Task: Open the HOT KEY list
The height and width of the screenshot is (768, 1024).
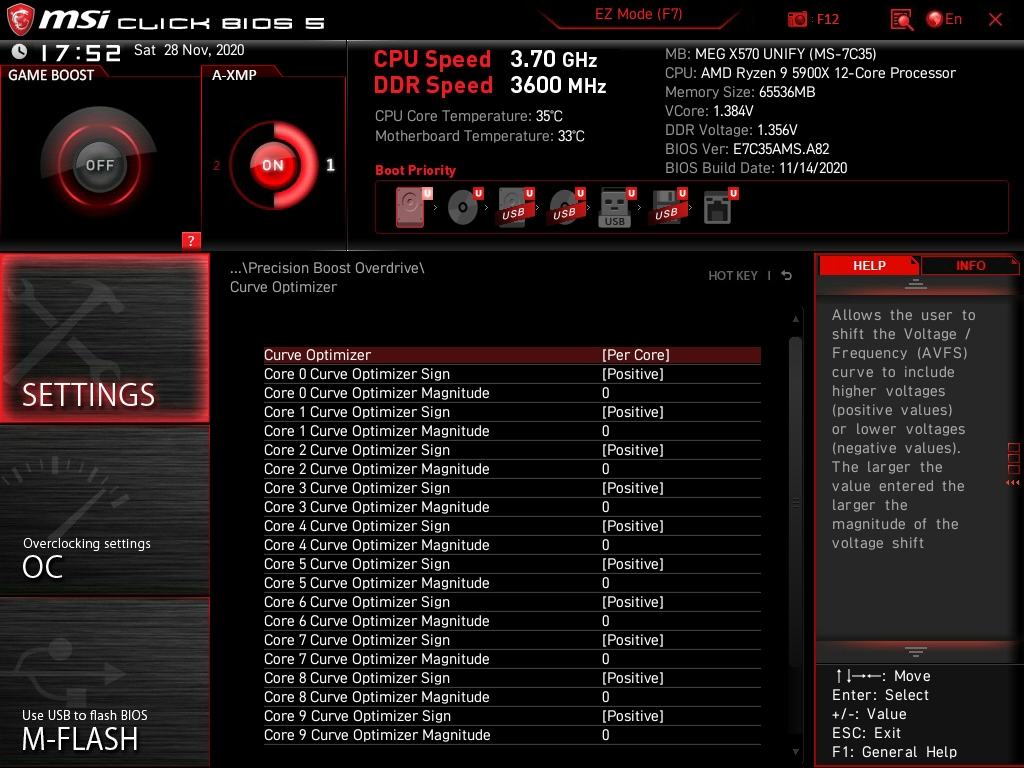Action: click(733, 276)
